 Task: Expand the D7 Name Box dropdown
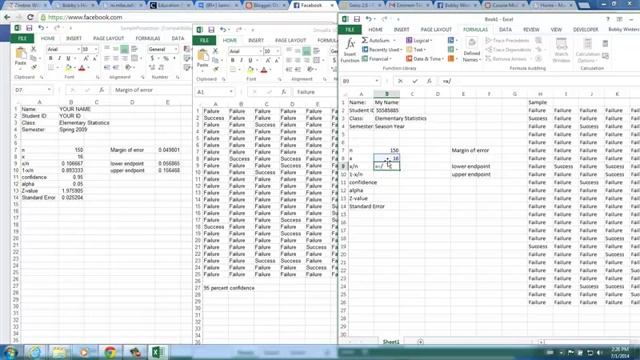tap(49, 90)
